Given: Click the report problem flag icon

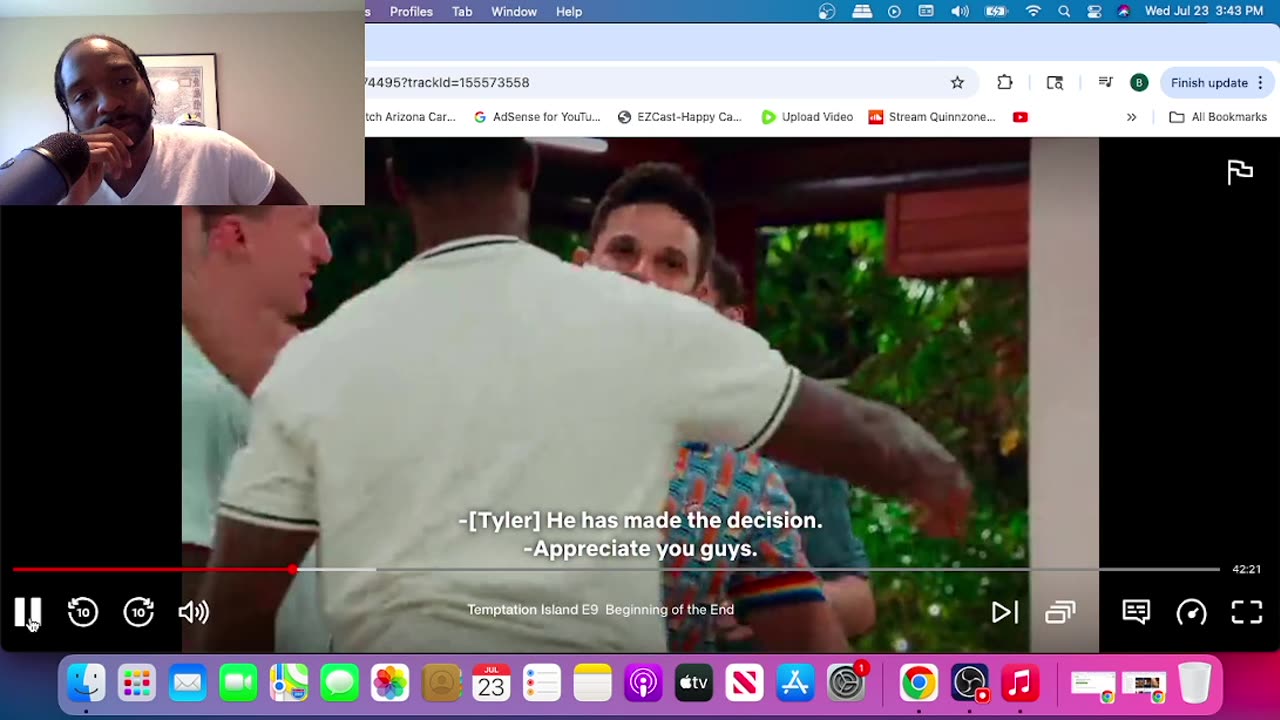Looking at the screenshot, I should click(x=1240, y=172).
